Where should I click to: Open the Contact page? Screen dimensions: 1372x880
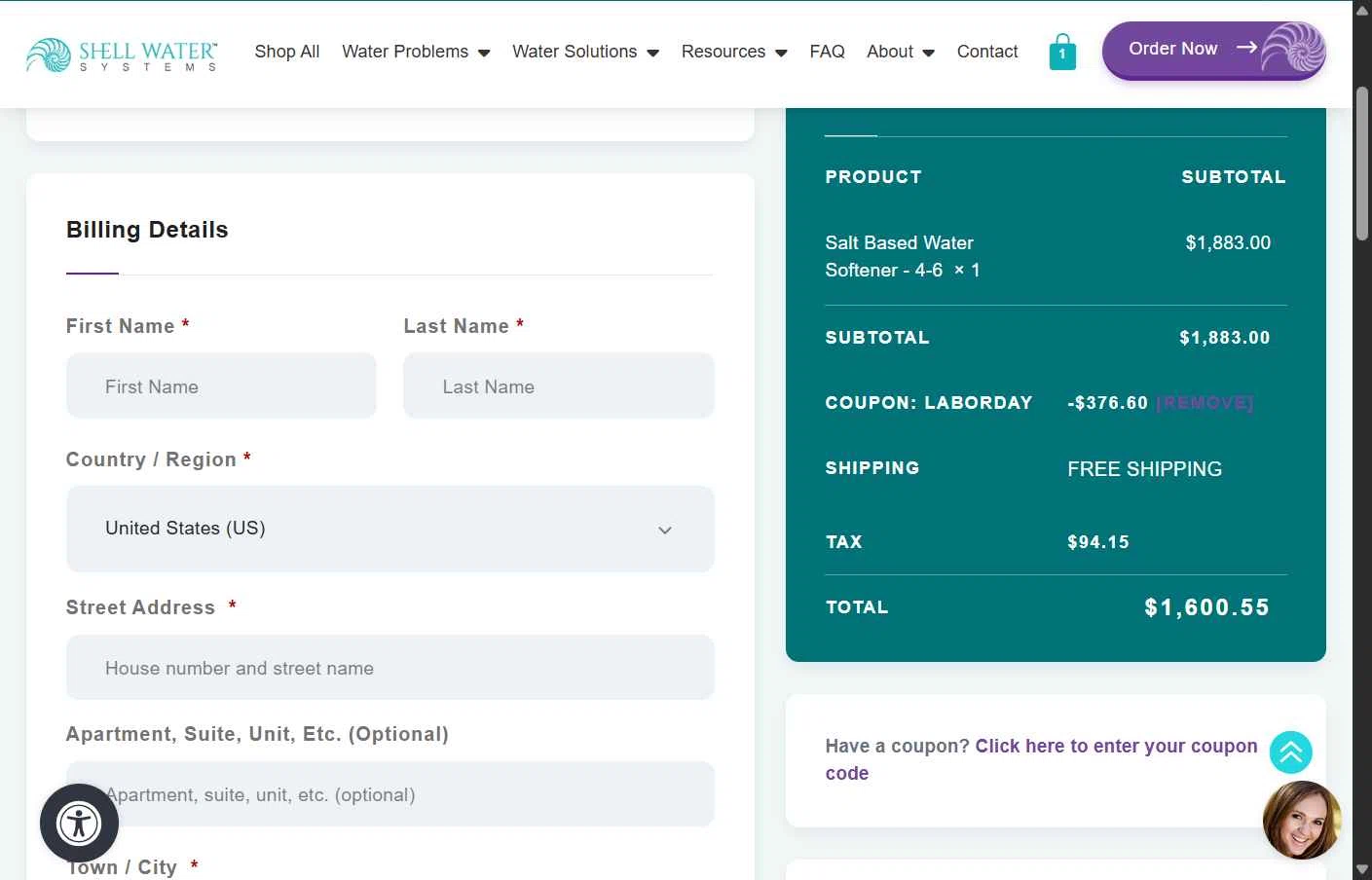[x=987, y=52]
